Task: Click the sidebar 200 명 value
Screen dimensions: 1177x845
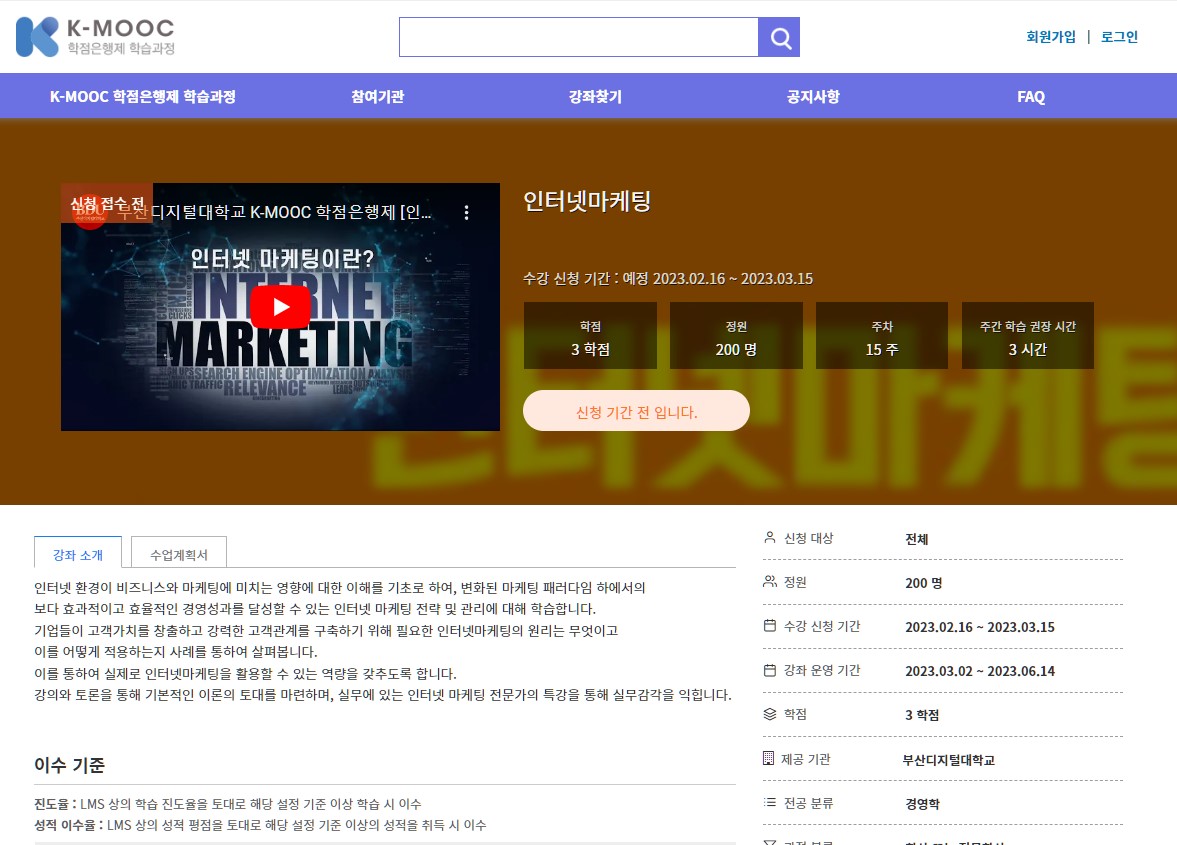Action: click(924, 583)
